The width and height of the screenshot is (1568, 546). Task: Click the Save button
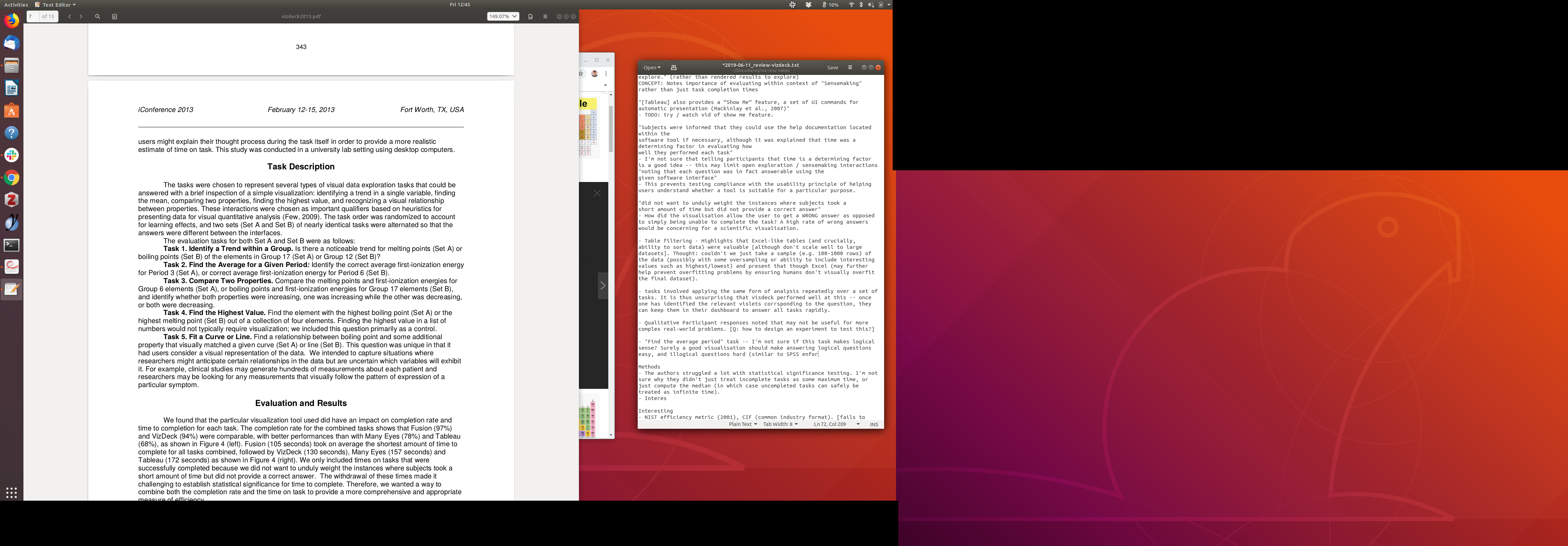coord(832,68)
